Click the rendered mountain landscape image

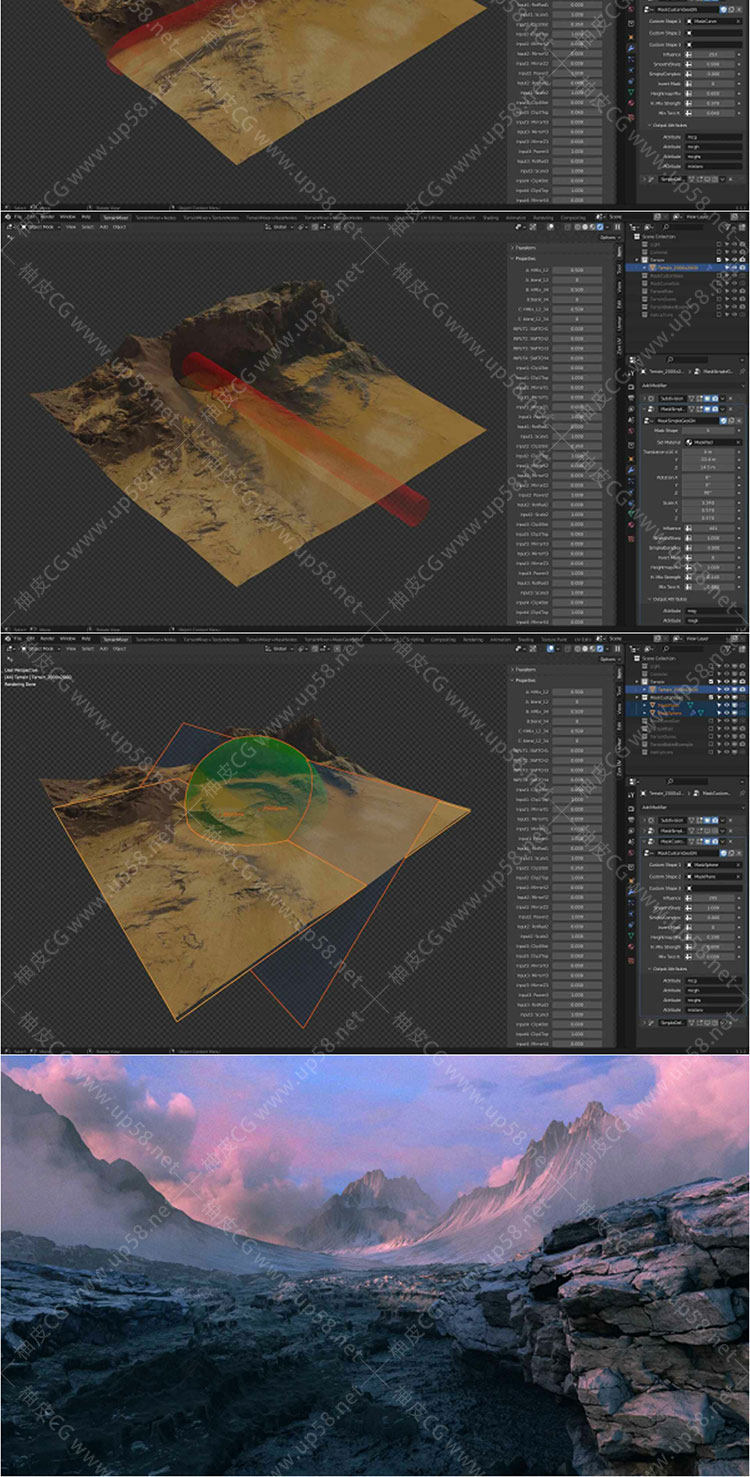[x=375, y=1265]
